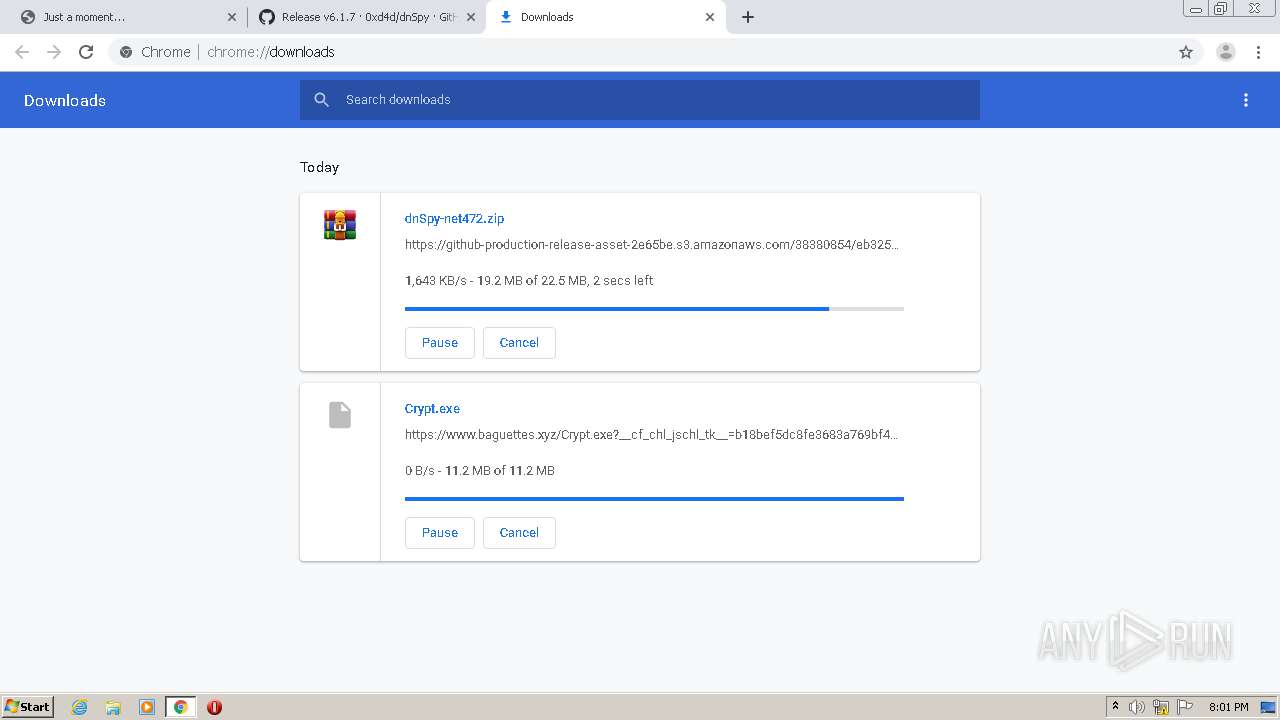Click the 8:01 PM system clock
This screenshot has height=720, width=1280.
(1228, 707)
